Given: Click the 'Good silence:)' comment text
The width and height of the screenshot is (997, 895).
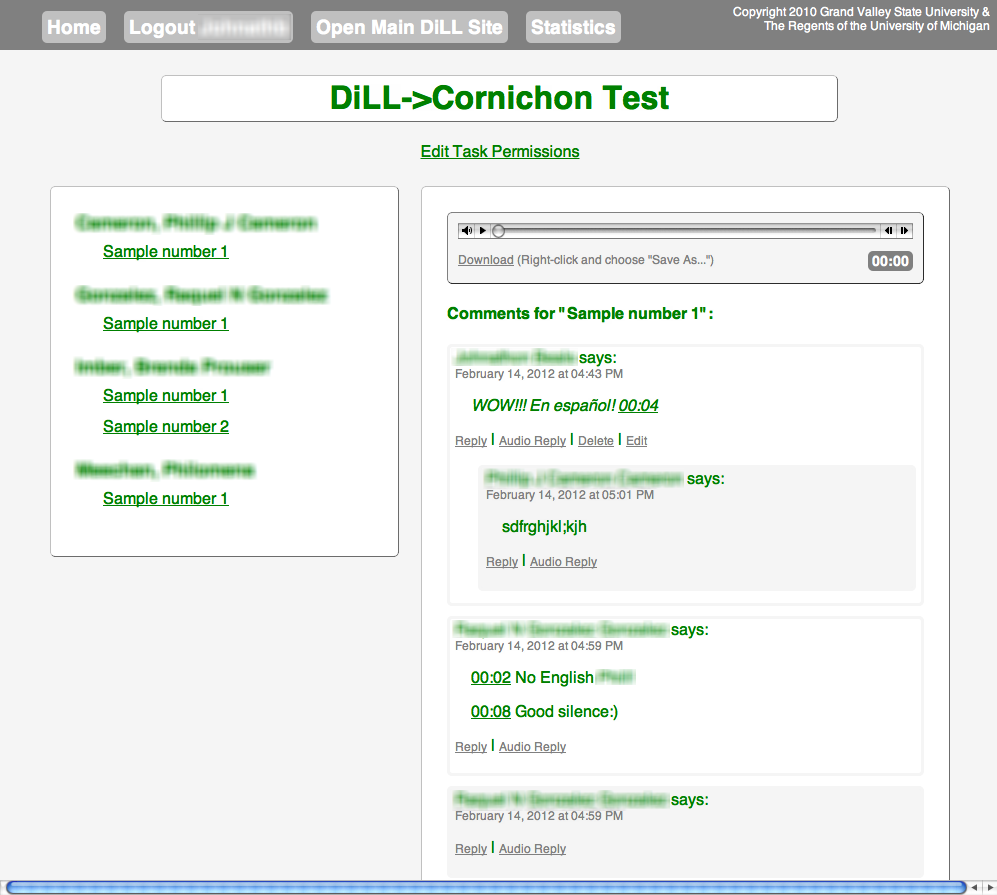Looking at the screenshot, I should (567, 711).
